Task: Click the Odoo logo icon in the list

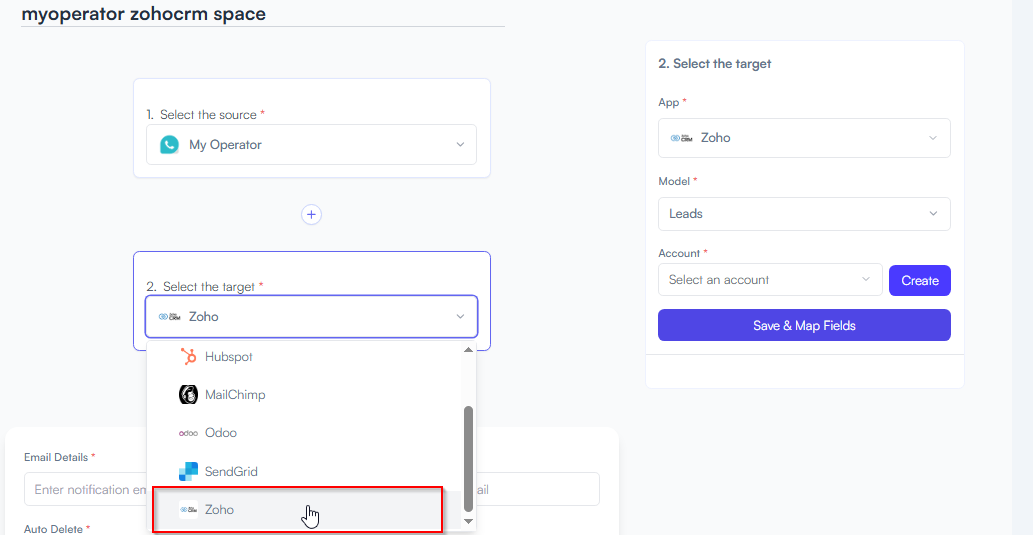Action: 188,433
